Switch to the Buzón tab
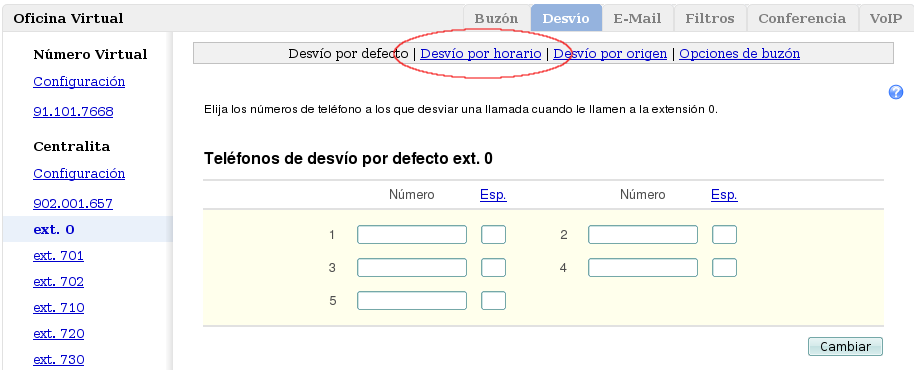Image resolution: width=914 pixels, height=370 pixels. pyautogui.click(x=496, y=18)
